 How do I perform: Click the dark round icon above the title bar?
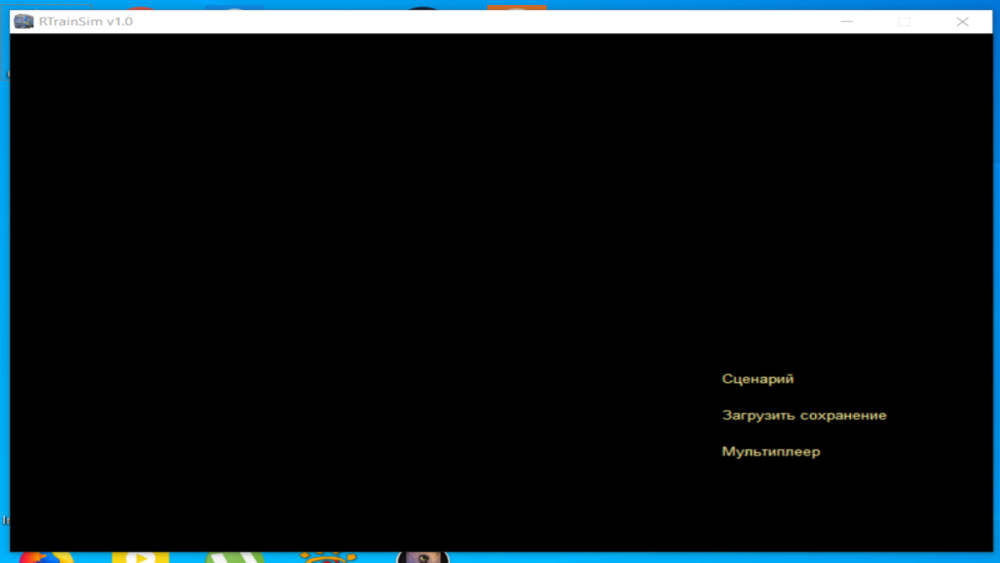pos(424,8)
